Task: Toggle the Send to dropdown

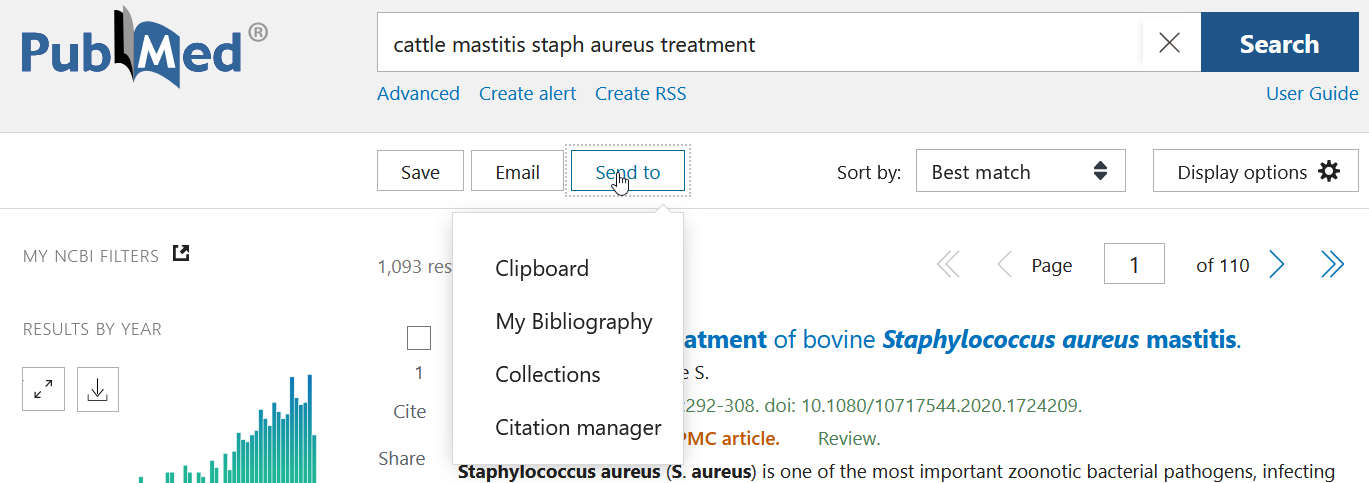Action: [x=627, y=171]
